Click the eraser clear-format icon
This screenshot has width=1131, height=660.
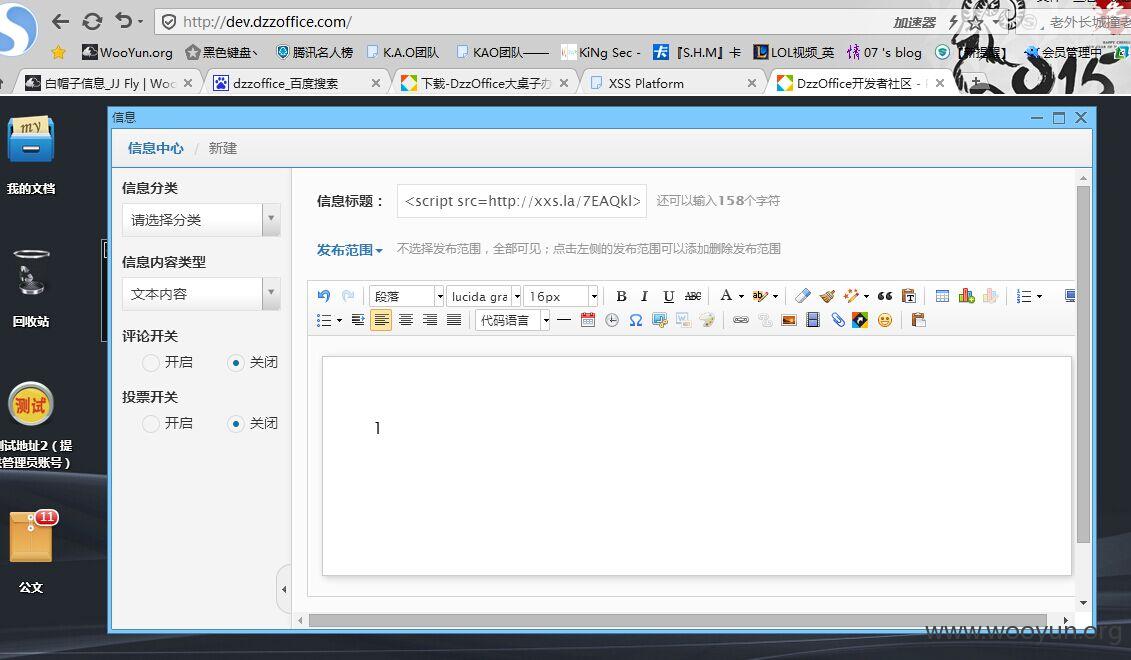tap(803, 296)
